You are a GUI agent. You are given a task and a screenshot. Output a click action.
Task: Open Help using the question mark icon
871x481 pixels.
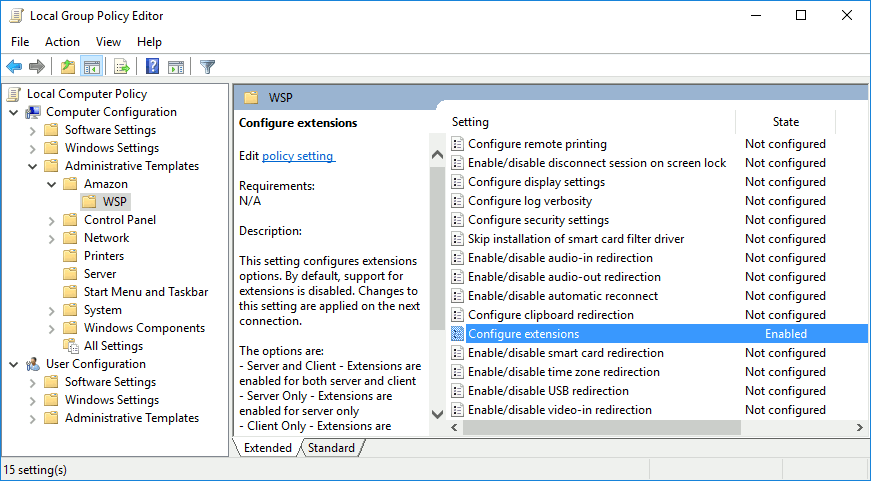pos(152,67)
